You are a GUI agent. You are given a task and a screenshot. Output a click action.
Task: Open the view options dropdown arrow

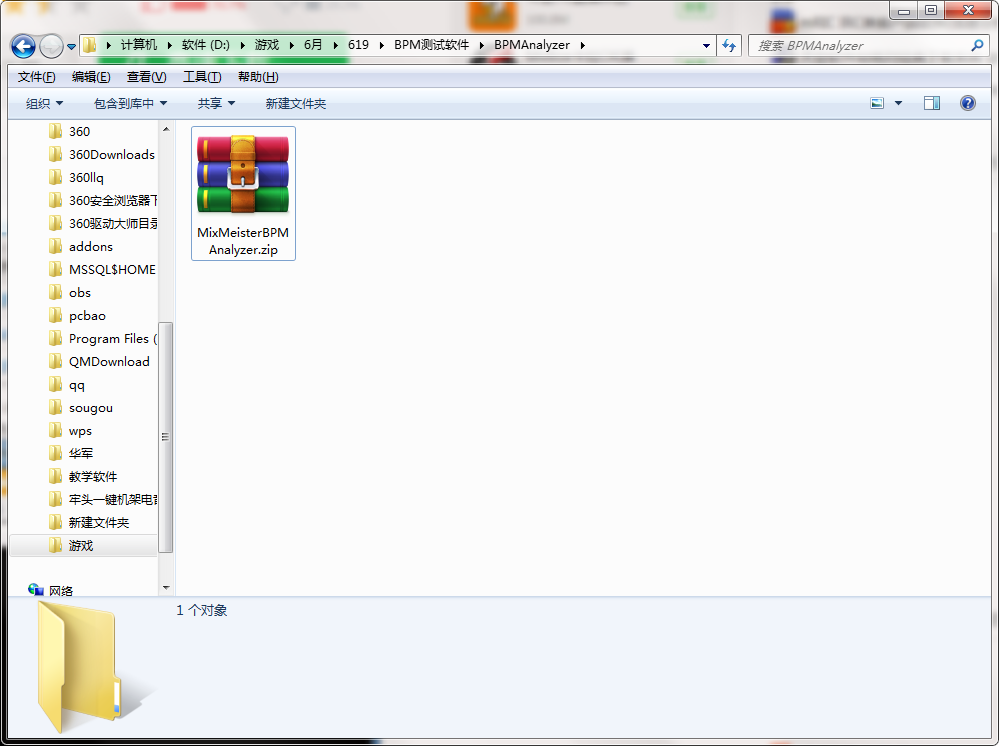click(x=898, y=103)
